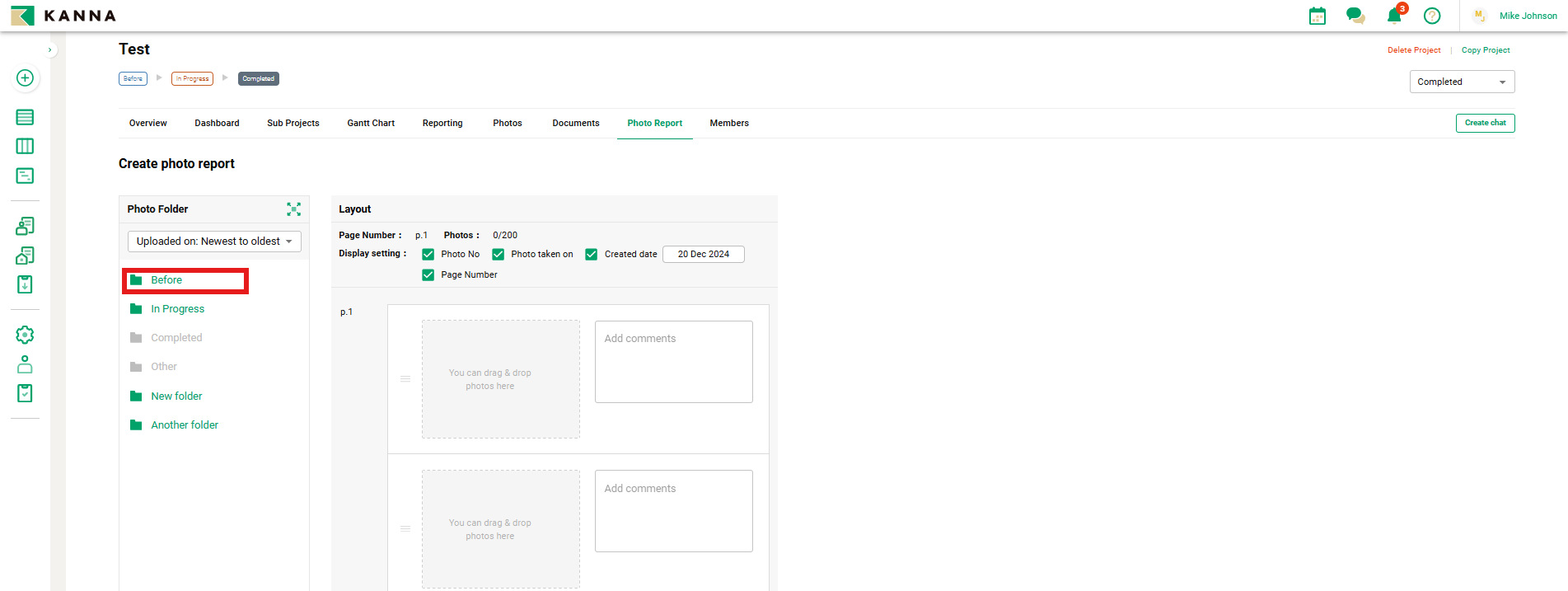Click the Create chat button

pyautogui.click(x=1485, y=123)
